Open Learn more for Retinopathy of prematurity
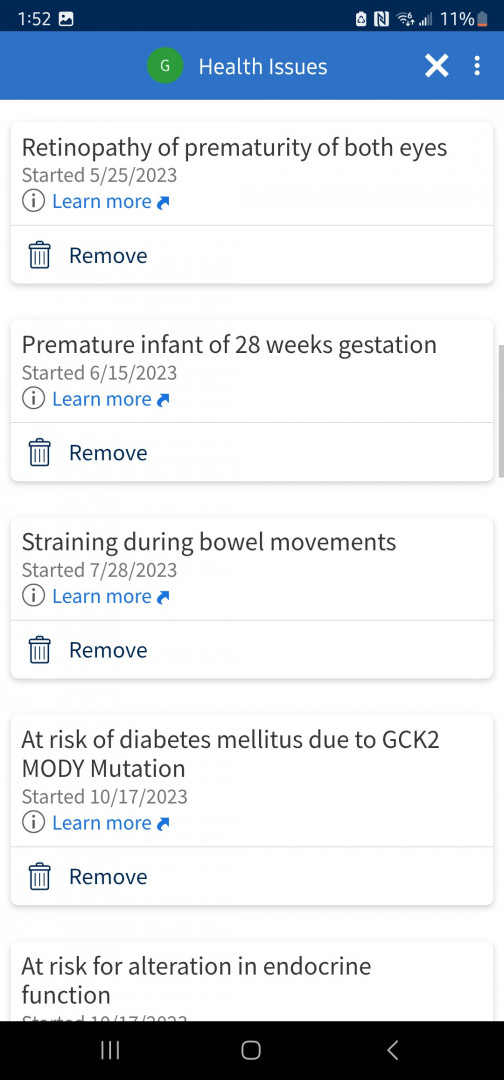The width and height of the screenshot is (504, 1080). tap(111, 201)
